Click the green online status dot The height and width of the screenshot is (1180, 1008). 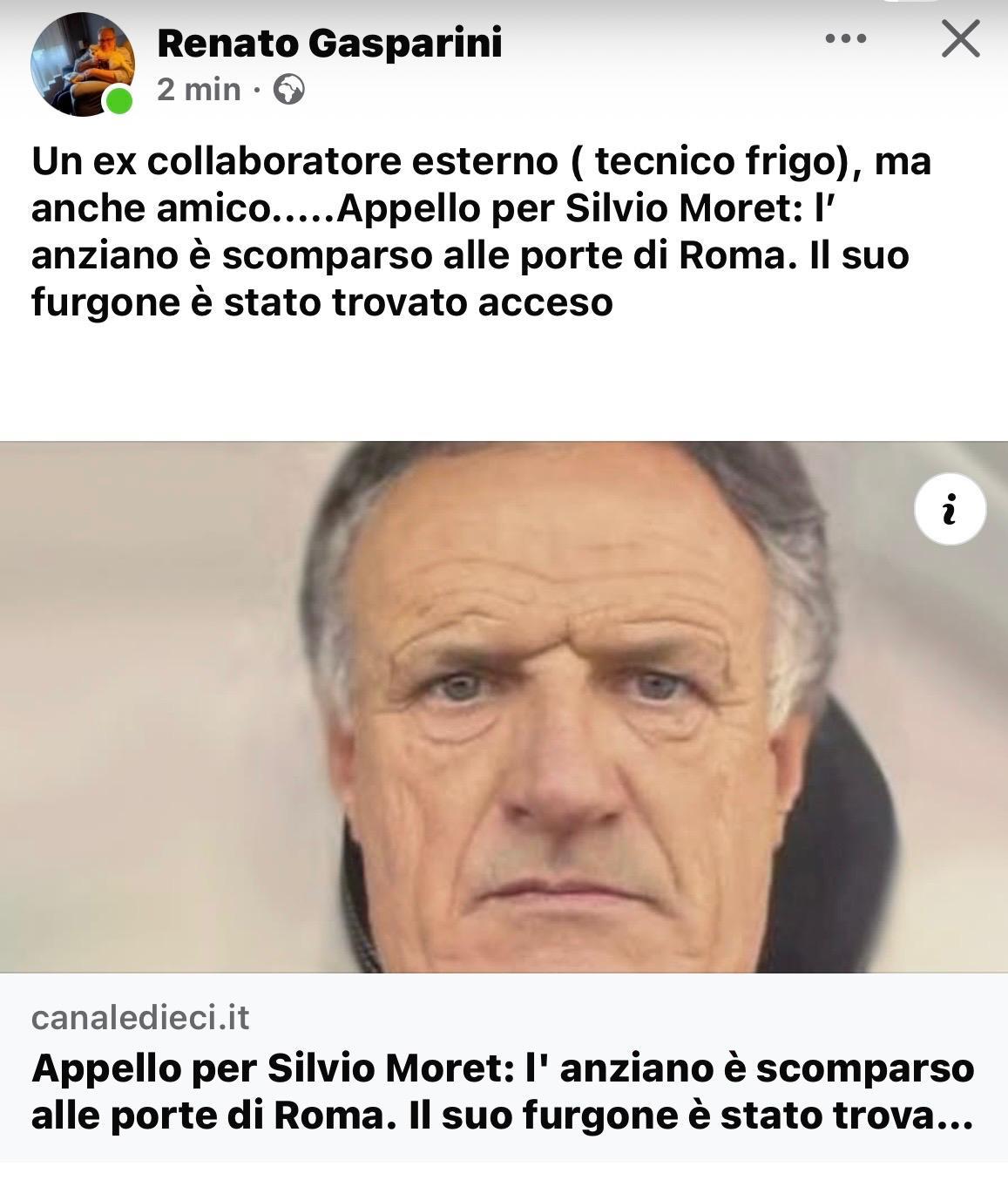[x=119, y=101]
